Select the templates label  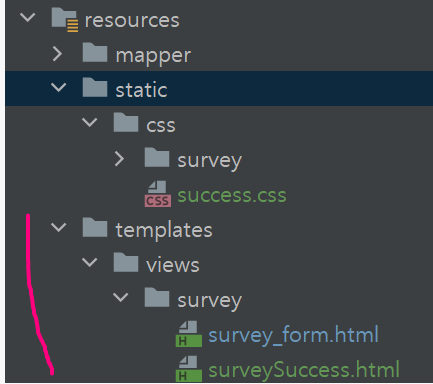pos(164,231)
